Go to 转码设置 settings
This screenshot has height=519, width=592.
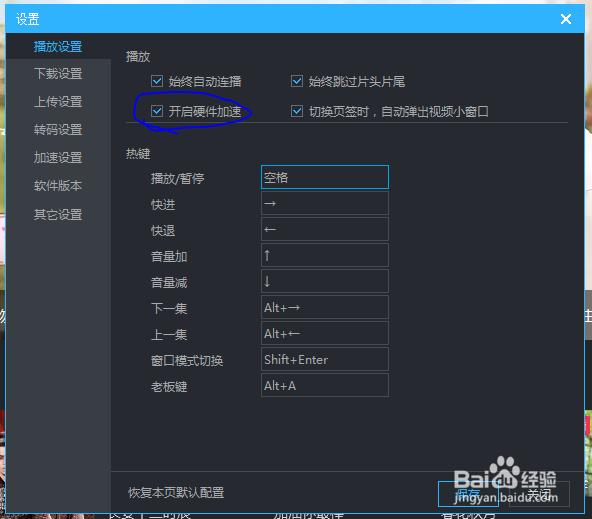(58, 130)
